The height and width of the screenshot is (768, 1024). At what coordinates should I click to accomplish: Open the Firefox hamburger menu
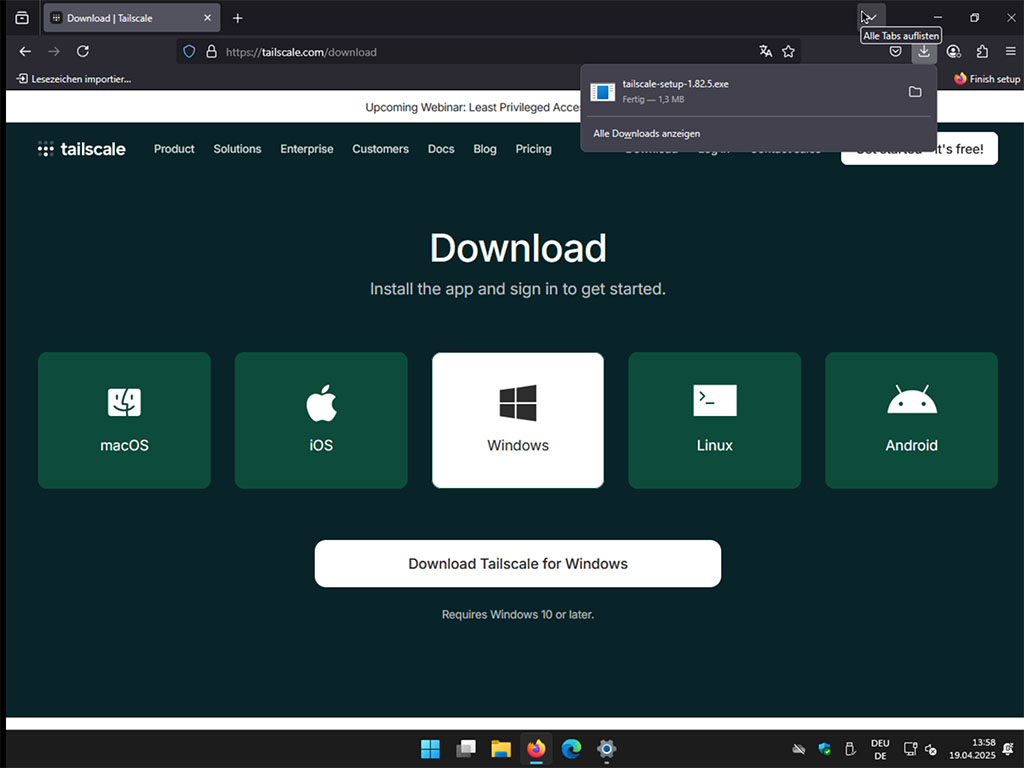tap(1010, 51)
